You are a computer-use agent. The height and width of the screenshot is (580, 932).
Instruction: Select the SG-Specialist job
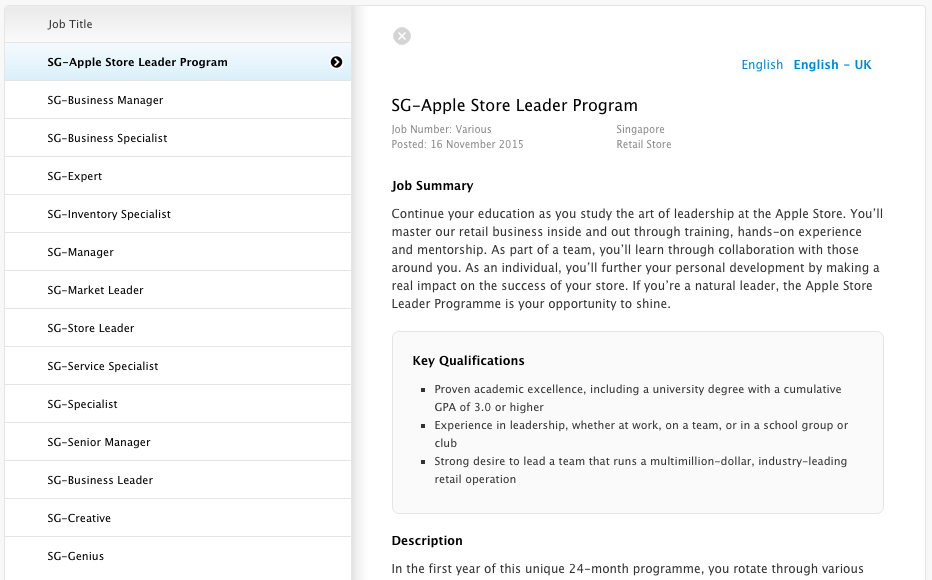(178, 404)
